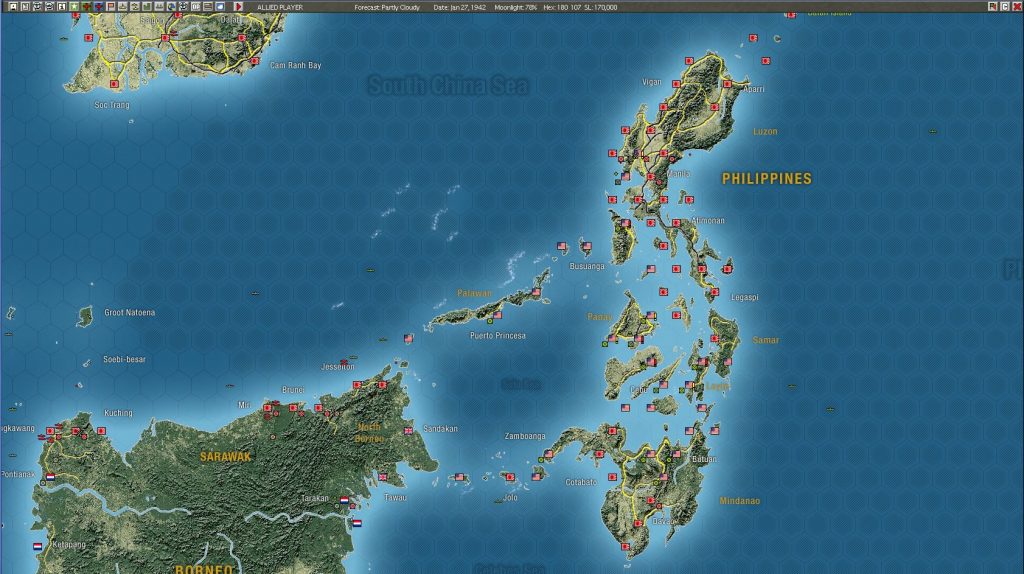Screen dimensions: 1024x574
Task: Click the Luzon island label
Action: [765, 131]
